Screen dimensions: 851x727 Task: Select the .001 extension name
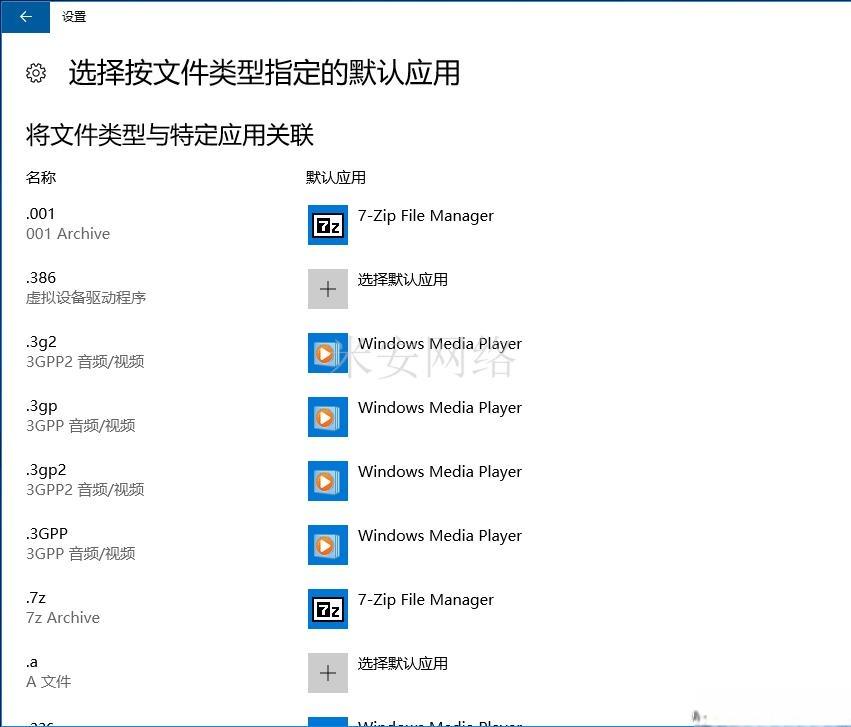[x=40, y=214]
